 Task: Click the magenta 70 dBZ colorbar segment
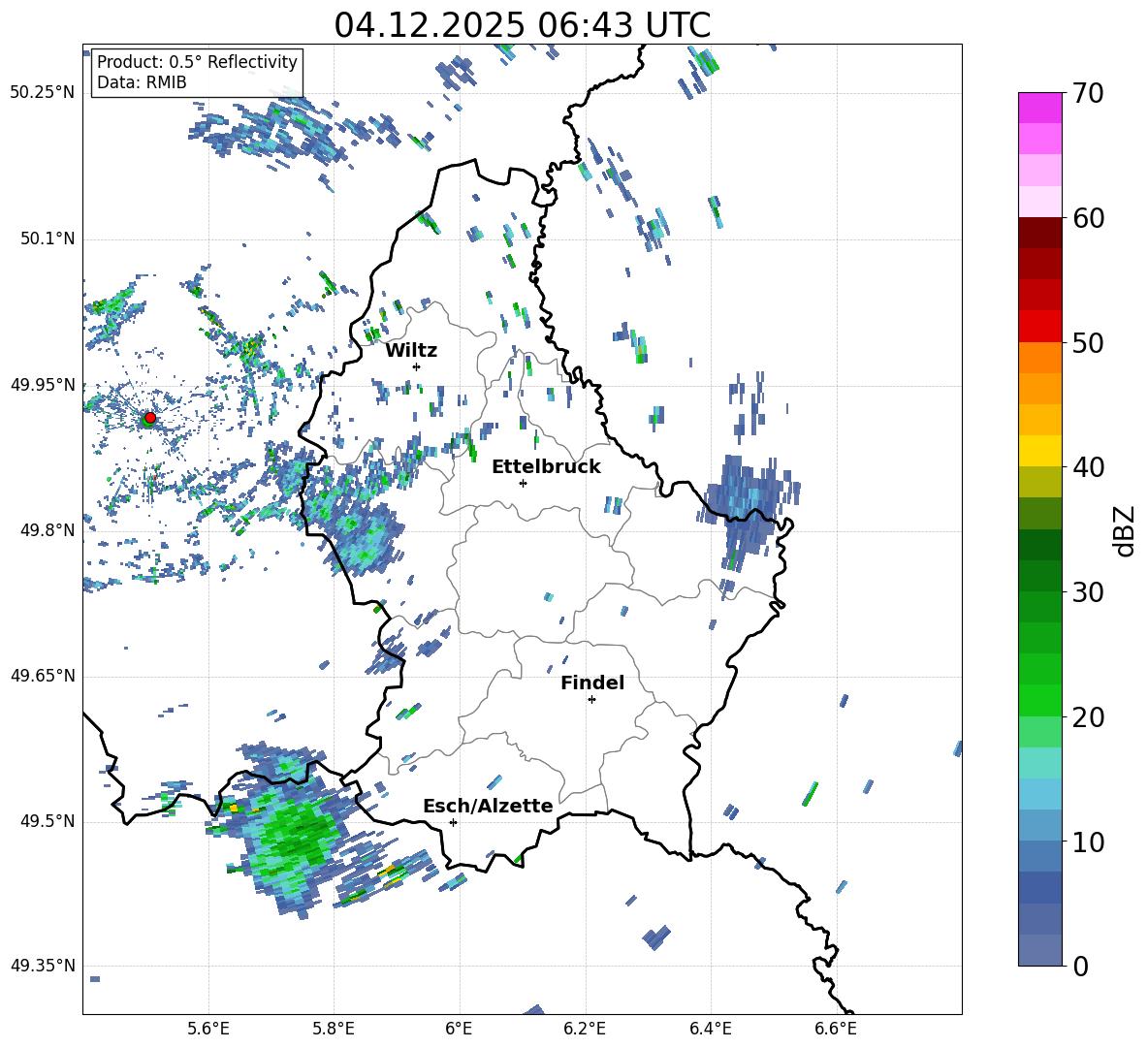click(x=1039, y=108)
